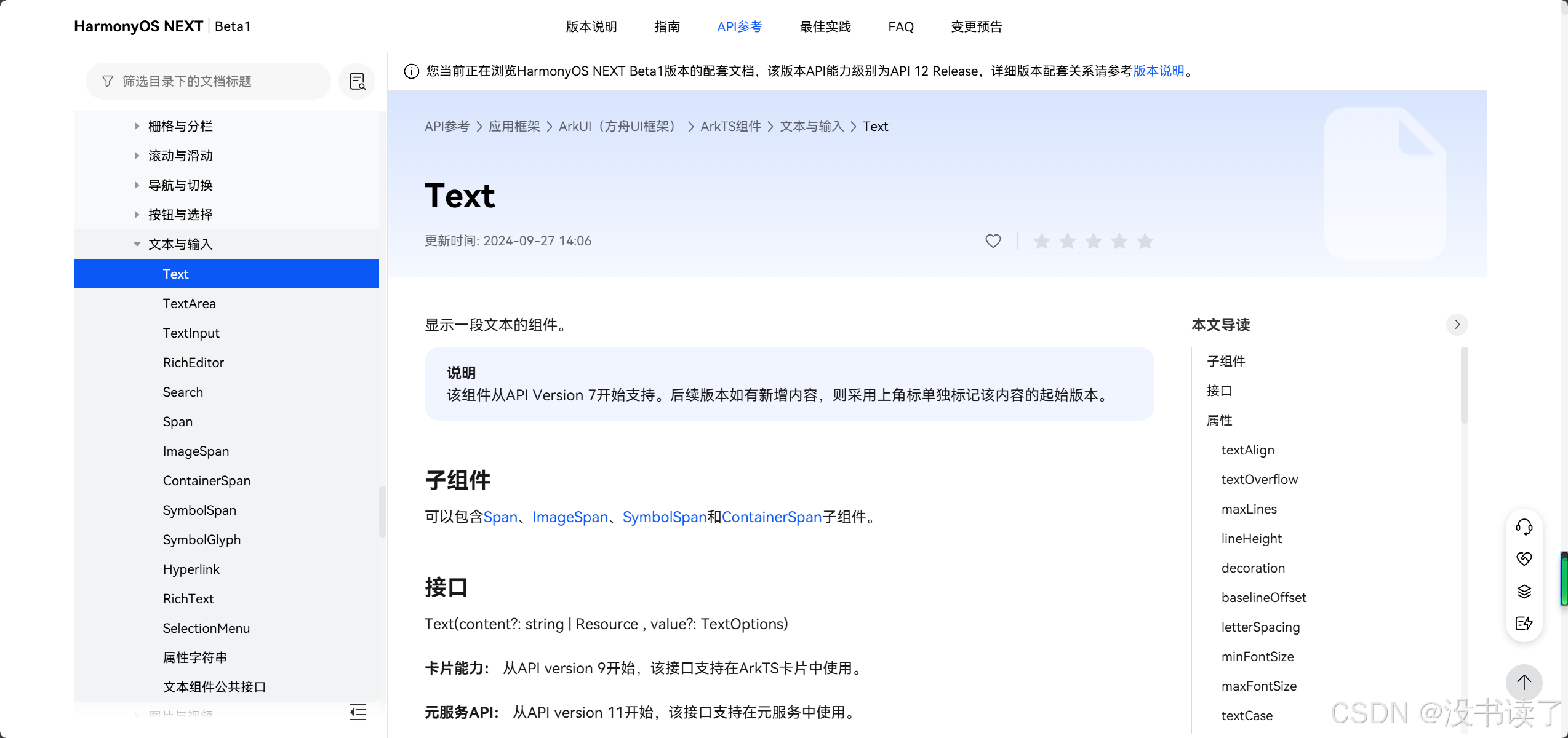Click the document search icon beside filter box
1568x738 pixels.
[358, 81]
